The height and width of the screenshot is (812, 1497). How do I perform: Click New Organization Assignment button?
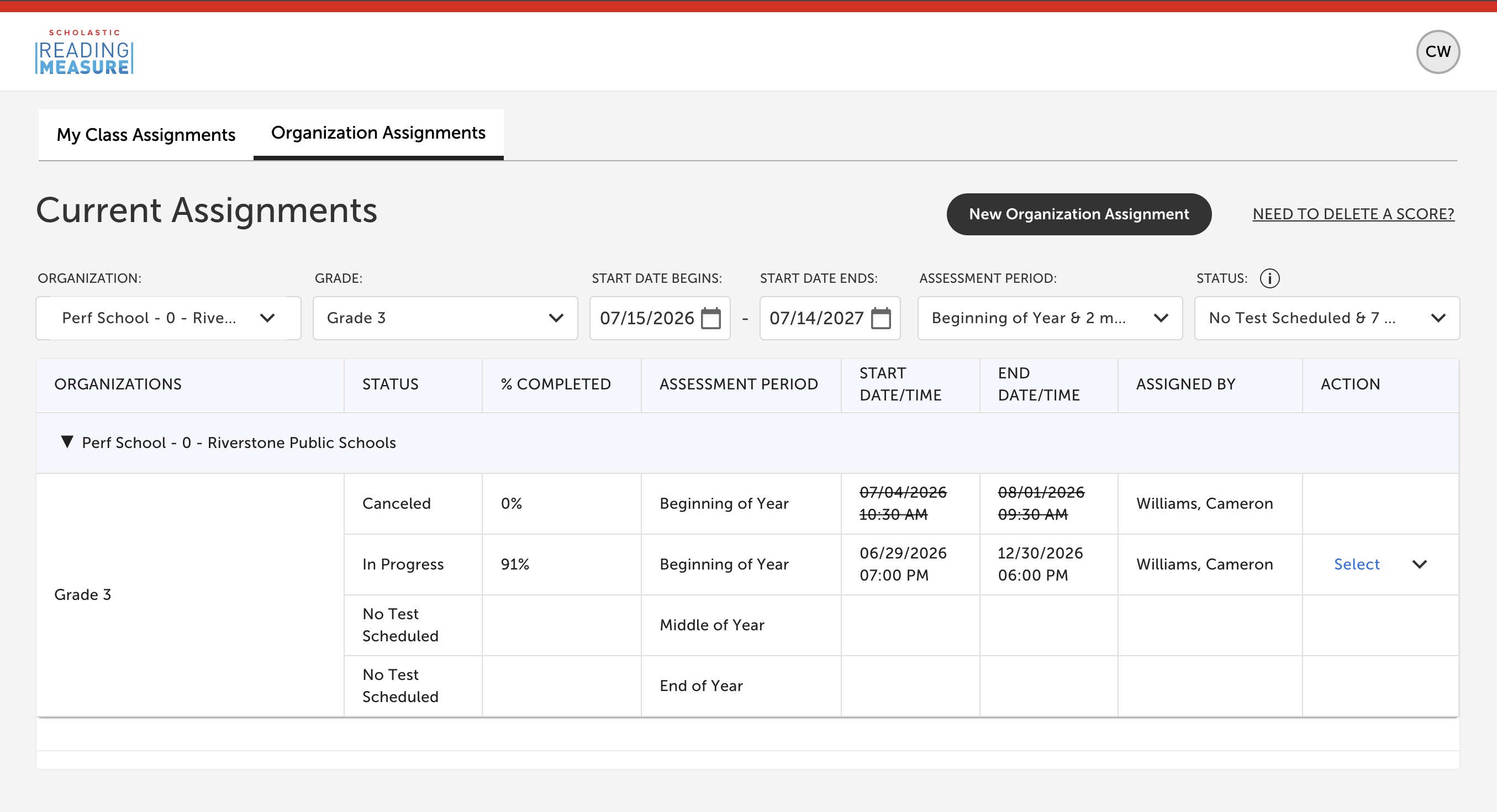coord(1079,214)
